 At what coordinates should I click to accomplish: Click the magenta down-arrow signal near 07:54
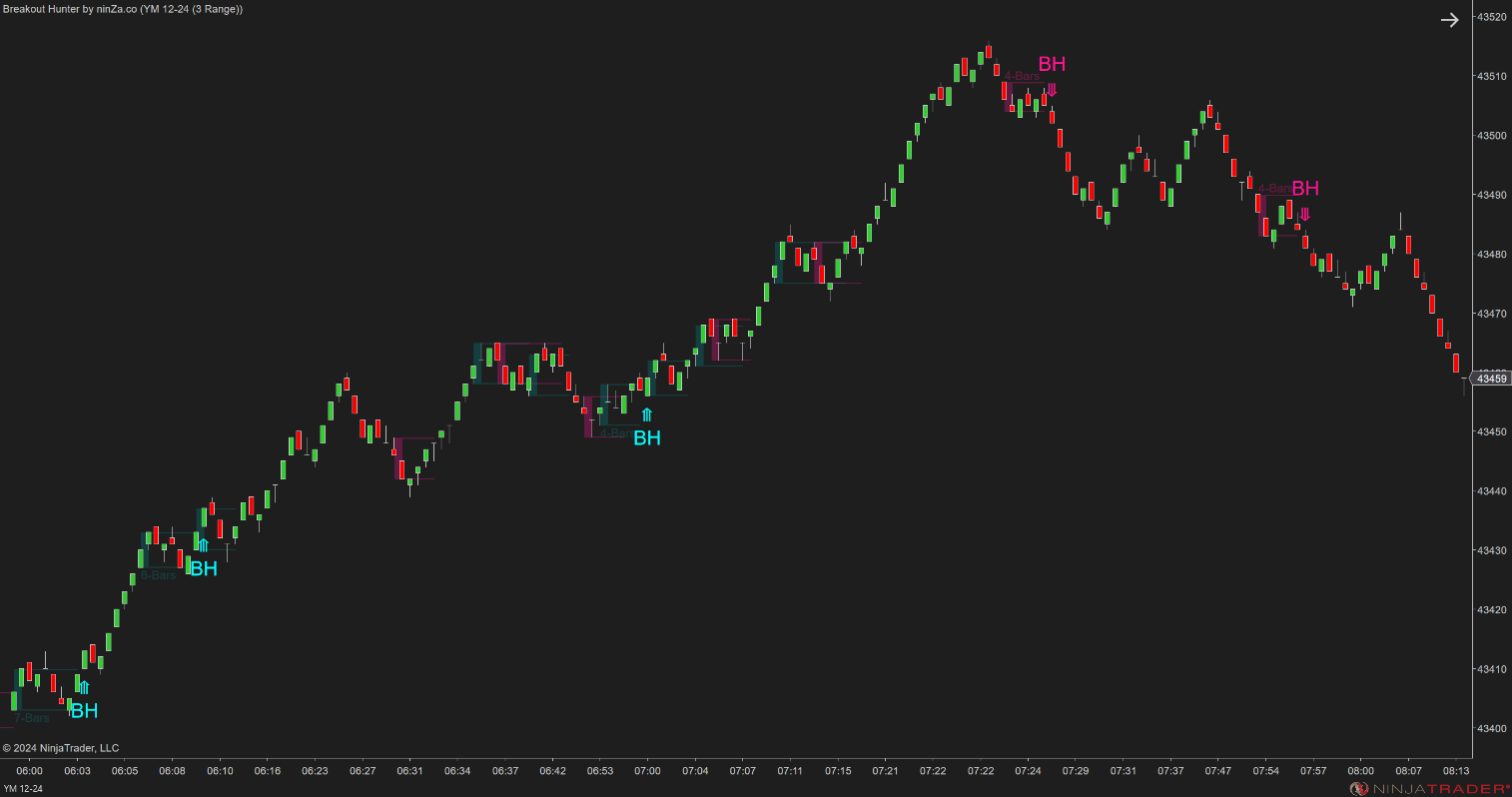point(1305,213)
